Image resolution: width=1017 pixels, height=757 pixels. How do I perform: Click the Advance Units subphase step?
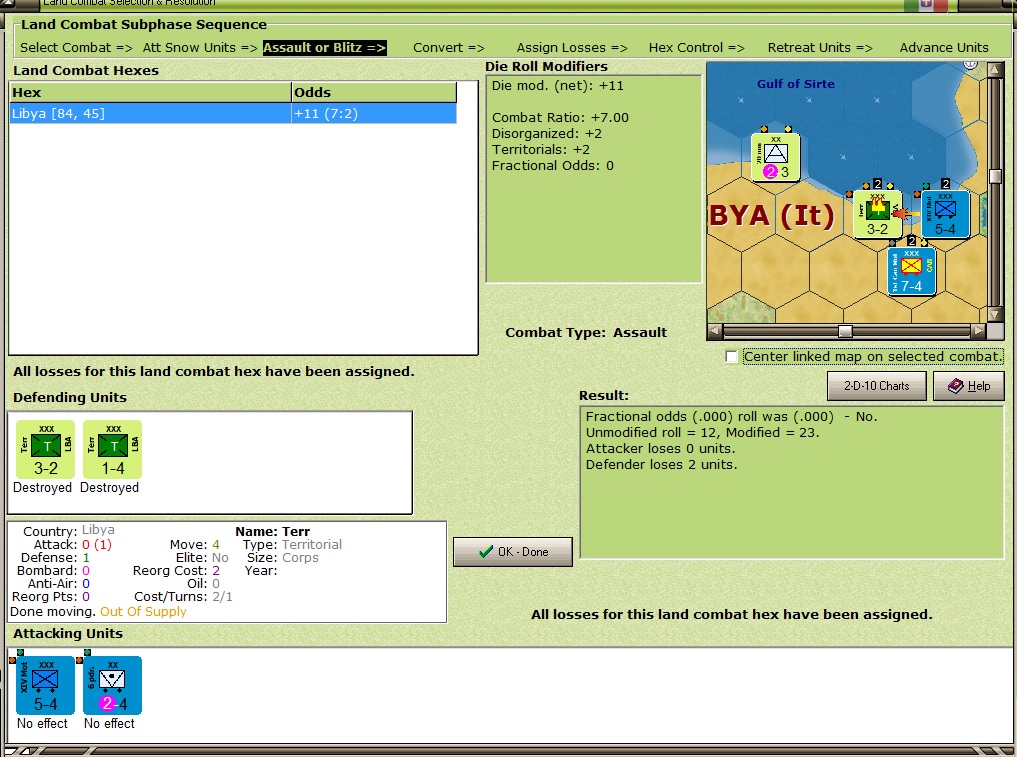click(x=944, y=47)
